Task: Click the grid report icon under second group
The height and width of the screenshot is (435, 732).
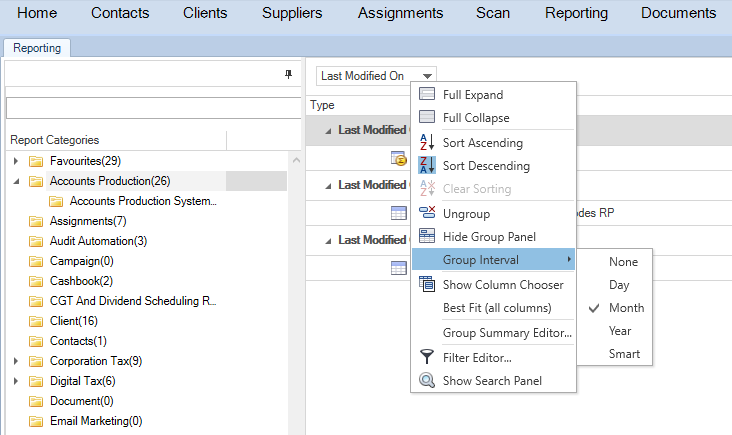Action: point(399,213)
